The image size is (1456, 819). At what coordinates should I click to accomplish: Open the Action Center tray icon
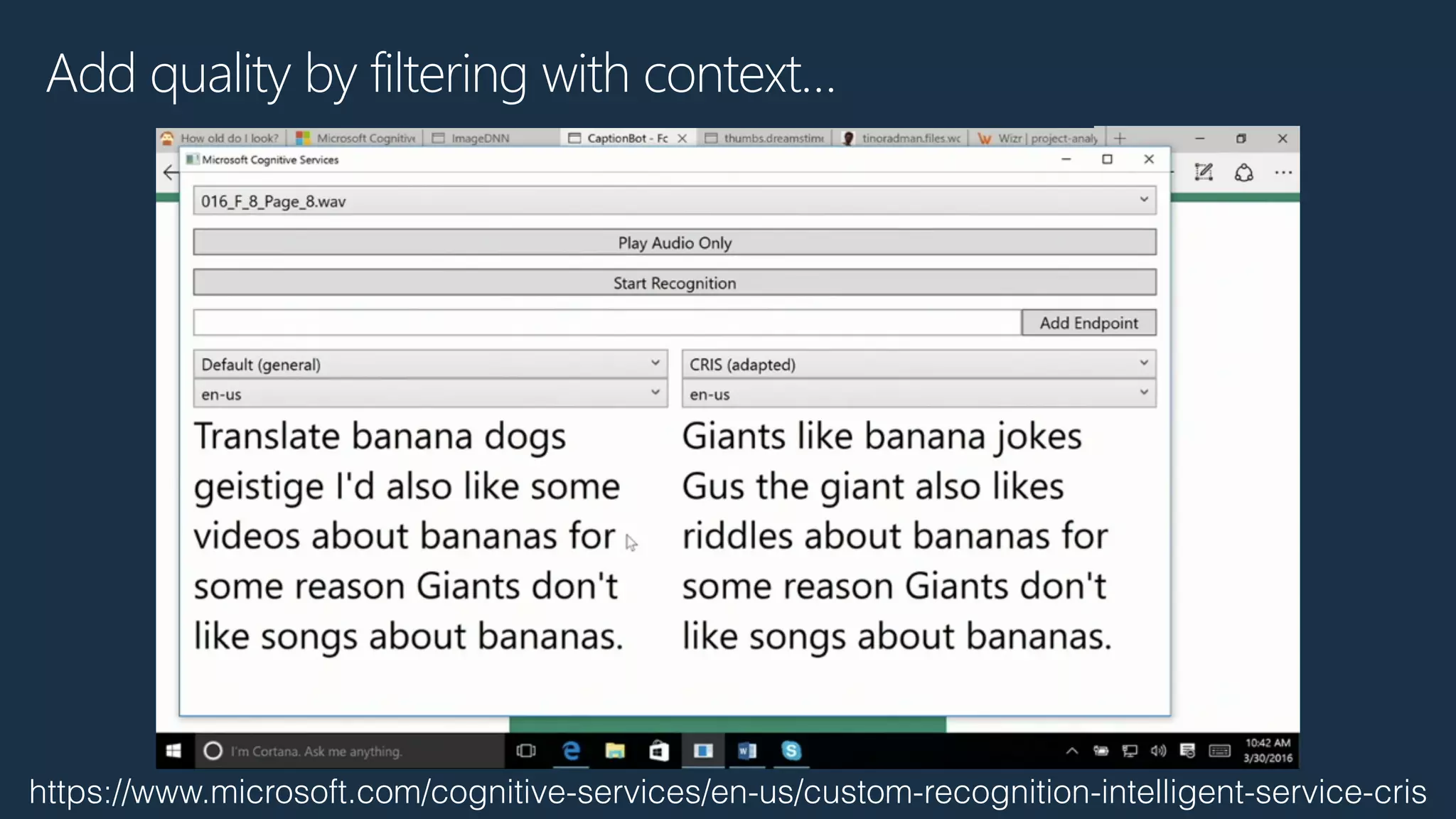pos(1187,751)
